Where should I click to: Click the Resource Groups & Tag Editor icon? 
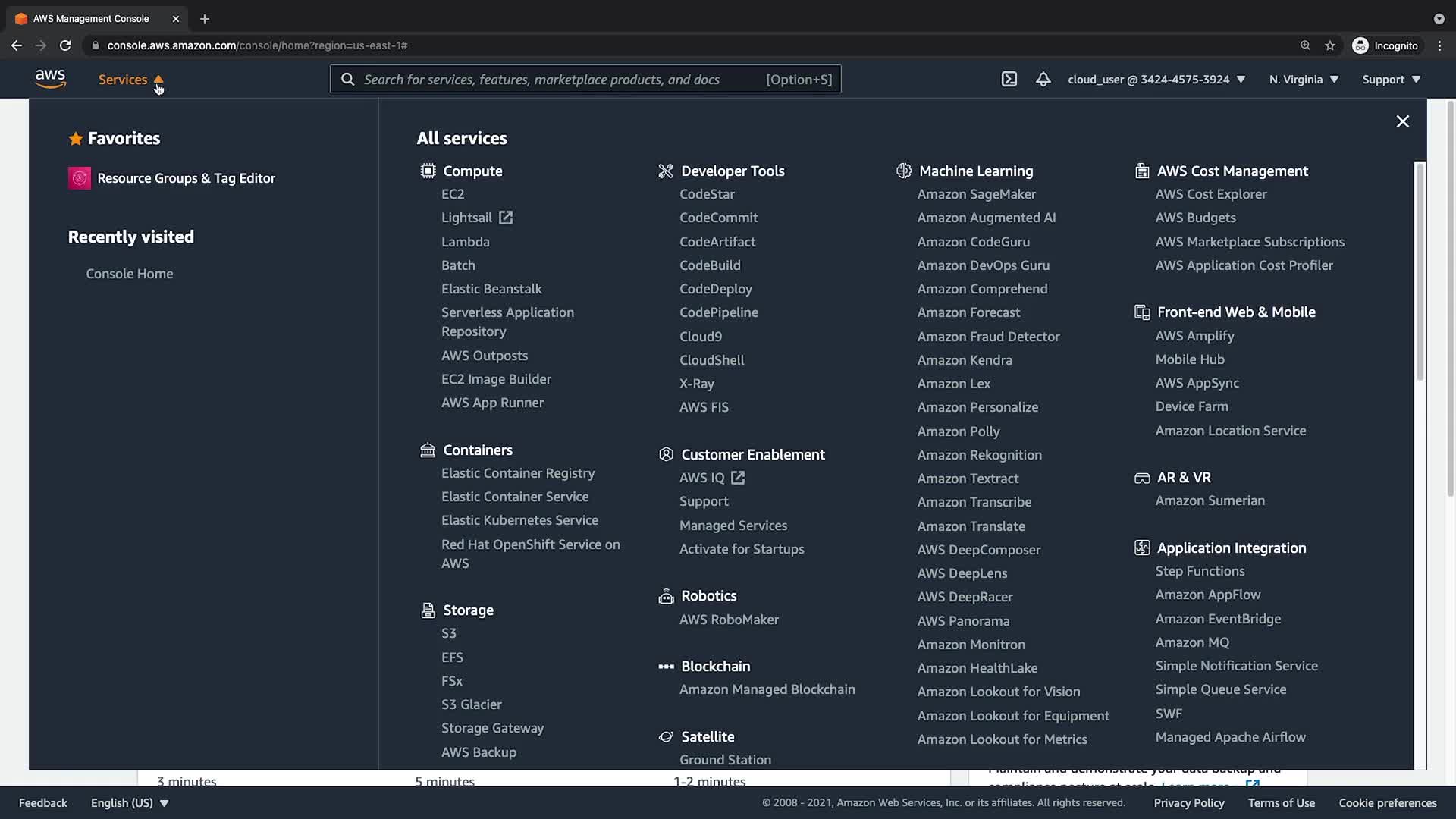tap(80, 178)
